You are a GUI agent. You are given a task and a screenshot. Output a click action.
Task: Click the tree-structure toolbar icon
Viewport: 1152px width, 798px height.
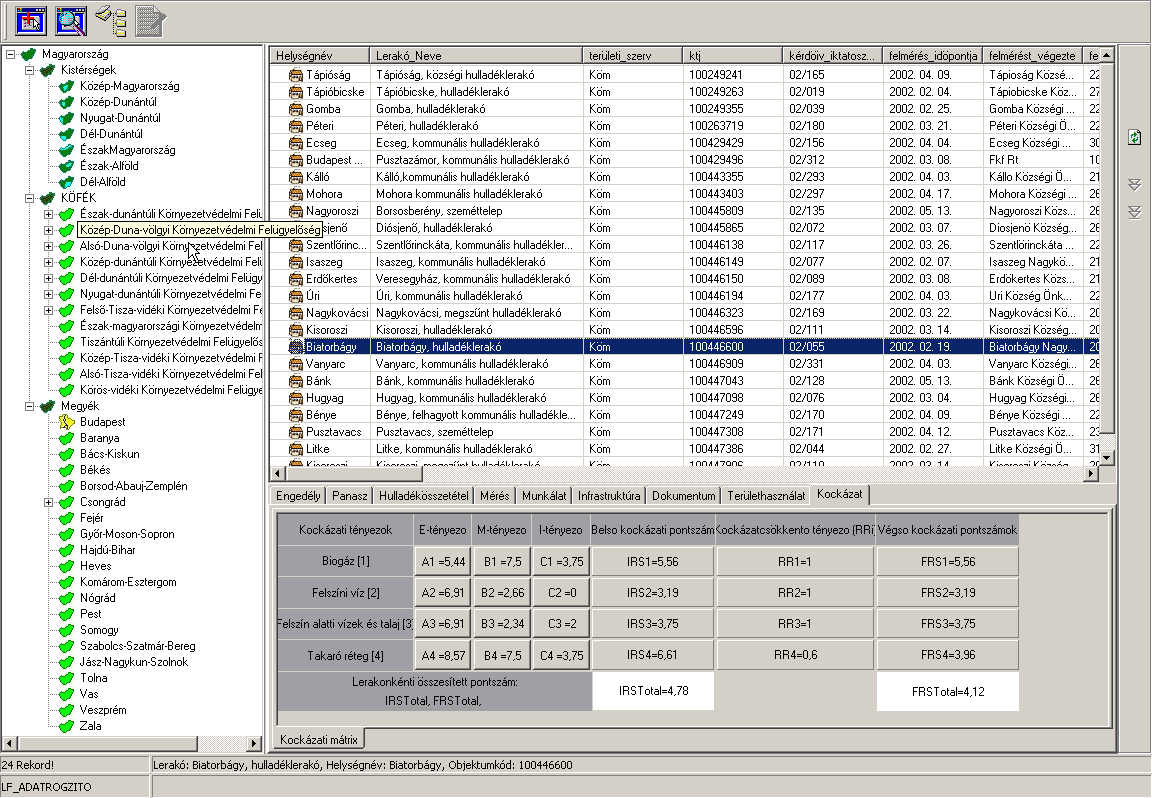click(x=112, y=21)
